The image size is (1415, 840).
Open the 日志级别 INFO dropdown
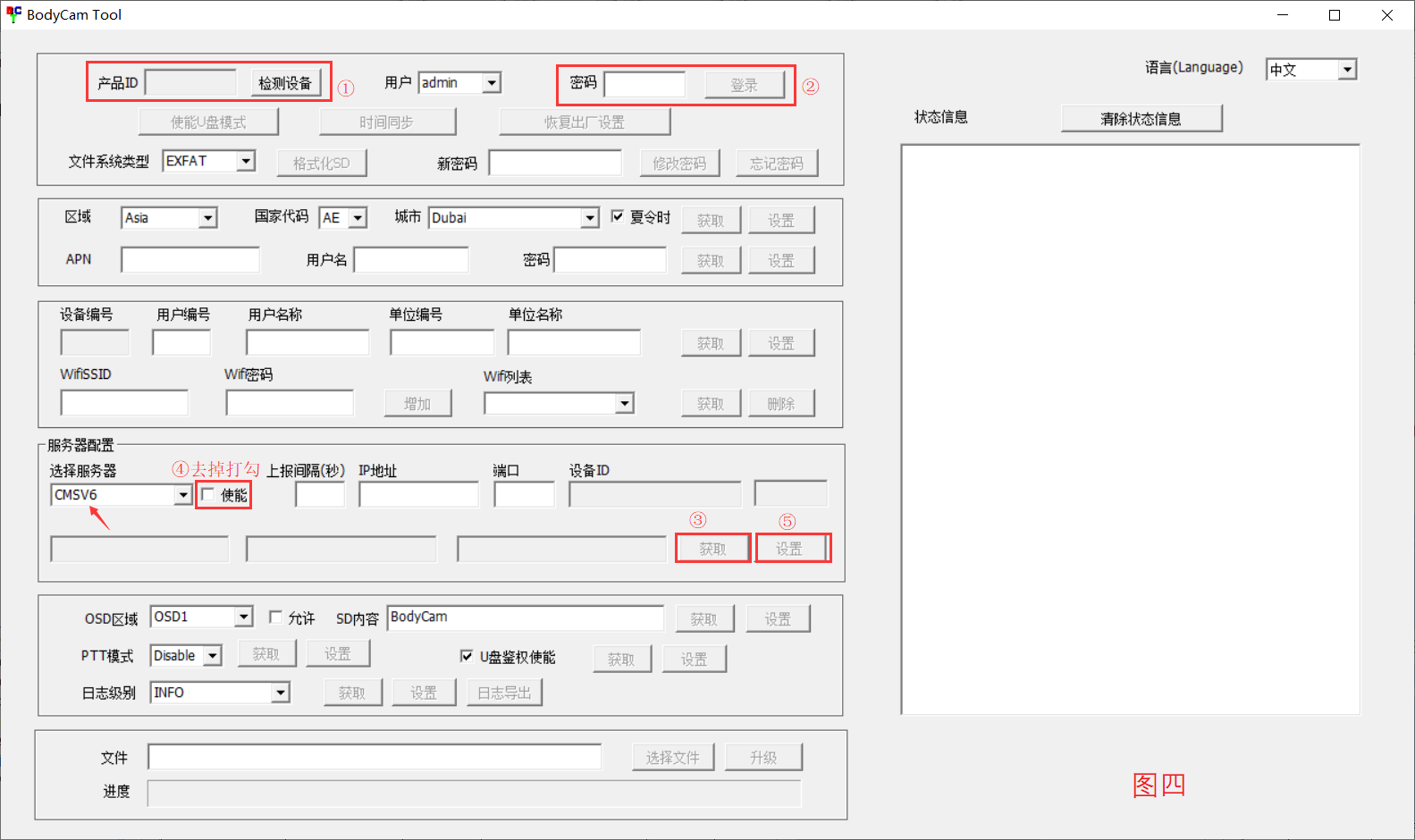click(280, 693)
